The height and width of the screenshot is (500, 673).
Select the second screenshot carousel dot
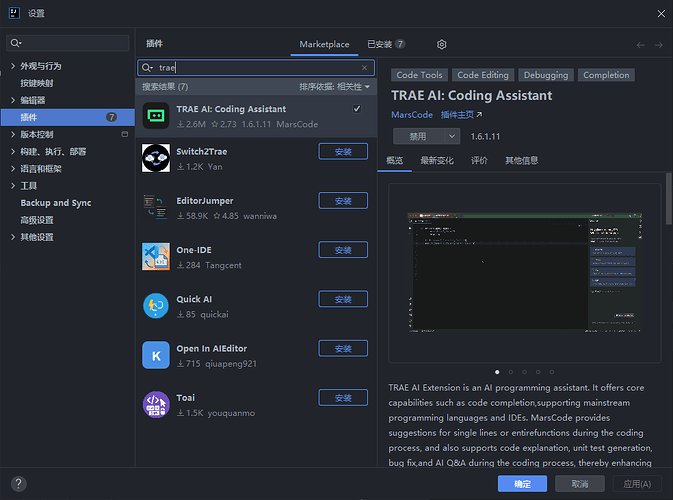[x=511, y=372]
